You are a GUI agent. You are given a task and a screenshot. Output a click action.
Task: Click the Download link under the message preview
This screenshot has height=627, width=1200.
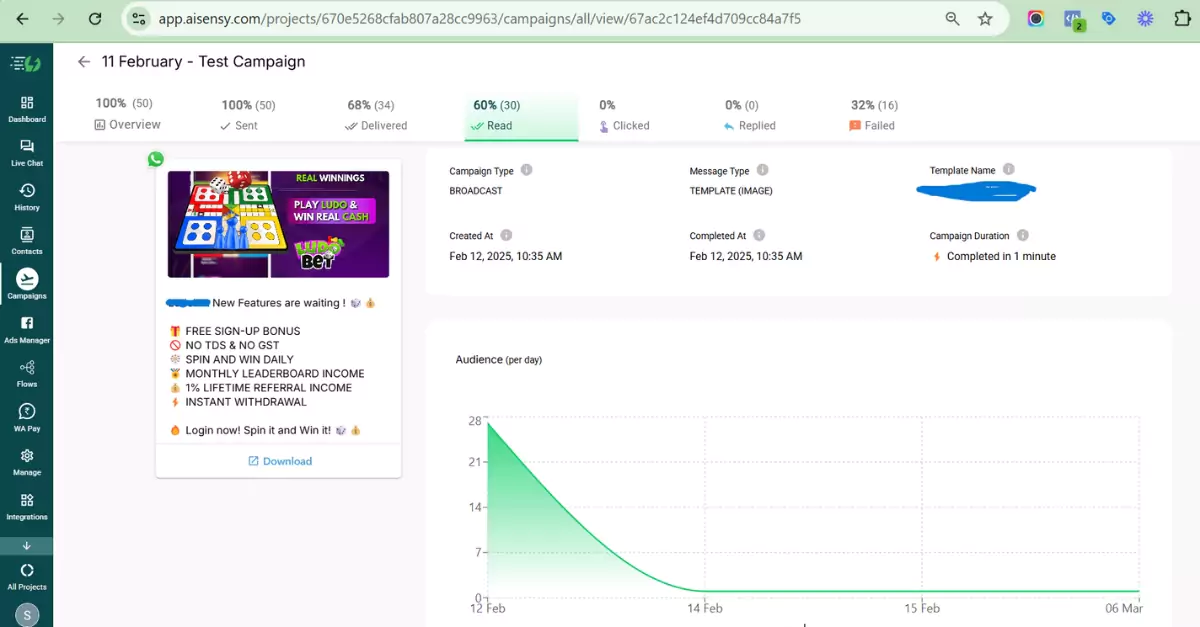click(x=280, y=461)
